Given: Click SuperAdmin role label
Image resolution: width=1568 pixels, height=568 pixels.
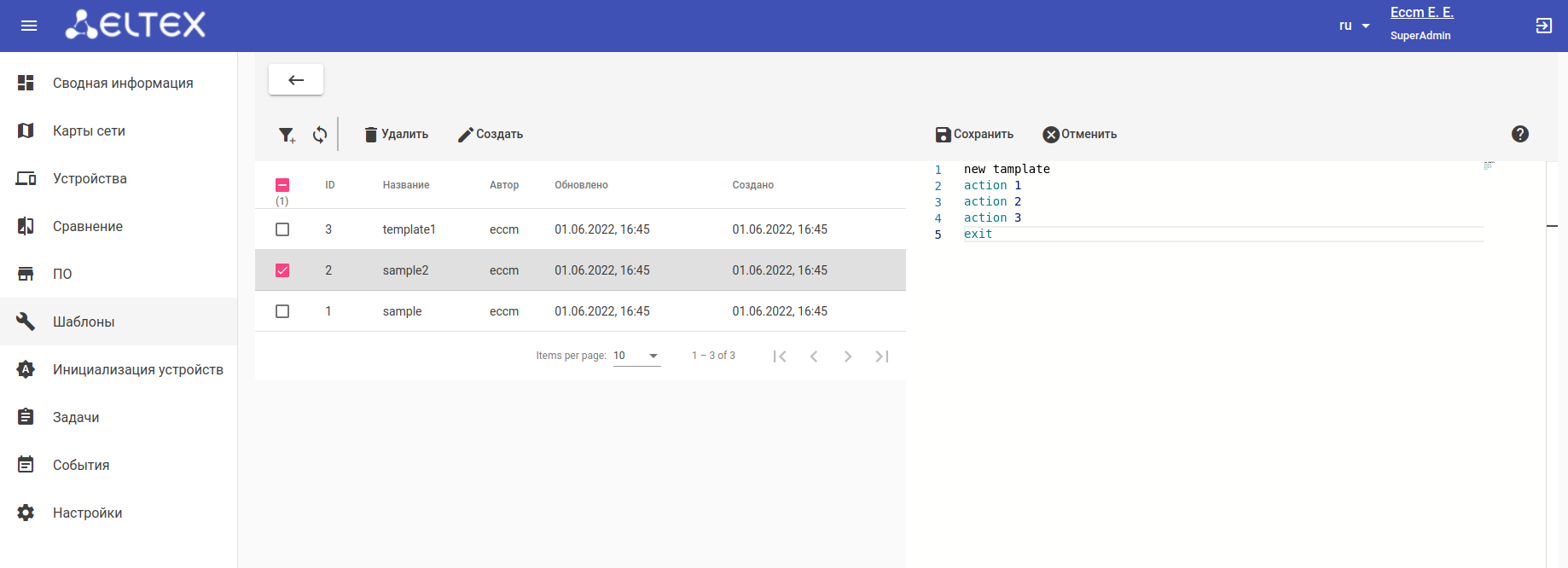Looking at the screenshot, I should [x=1420, y=36].
